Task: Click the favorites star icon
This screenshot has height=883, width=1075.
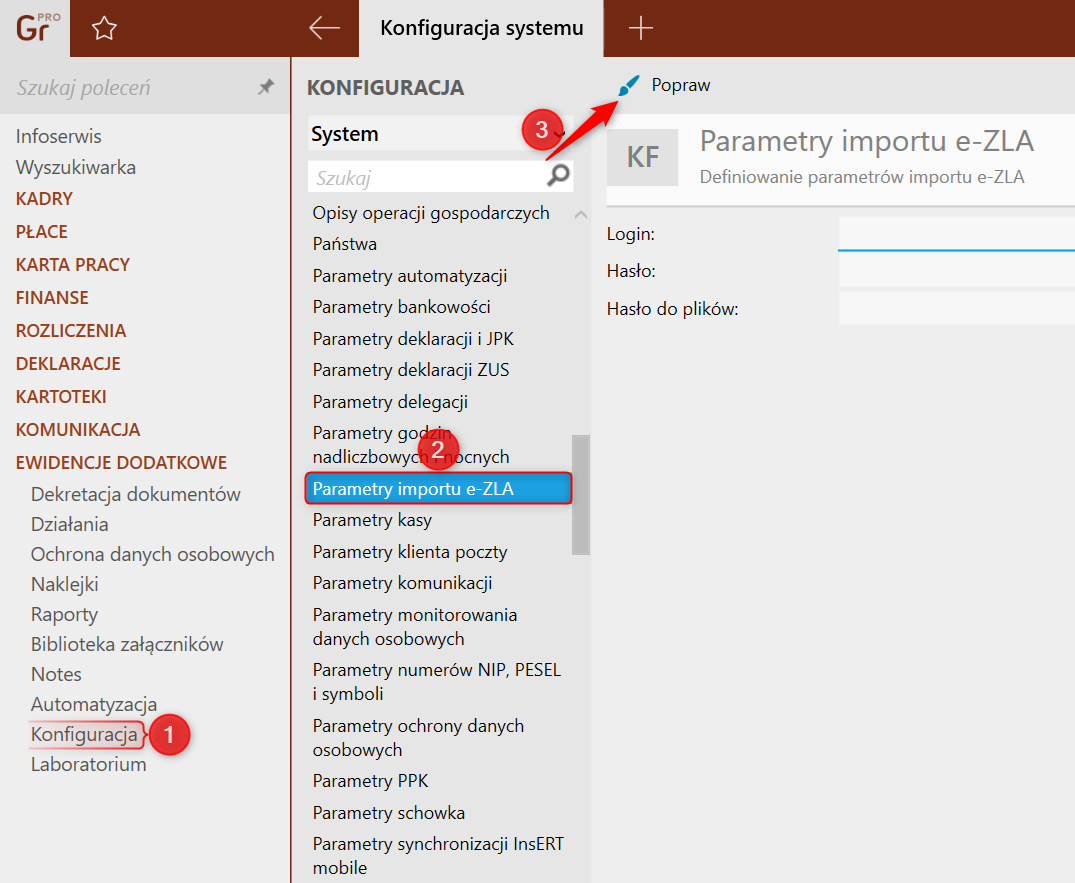Action: click(104, 29)
